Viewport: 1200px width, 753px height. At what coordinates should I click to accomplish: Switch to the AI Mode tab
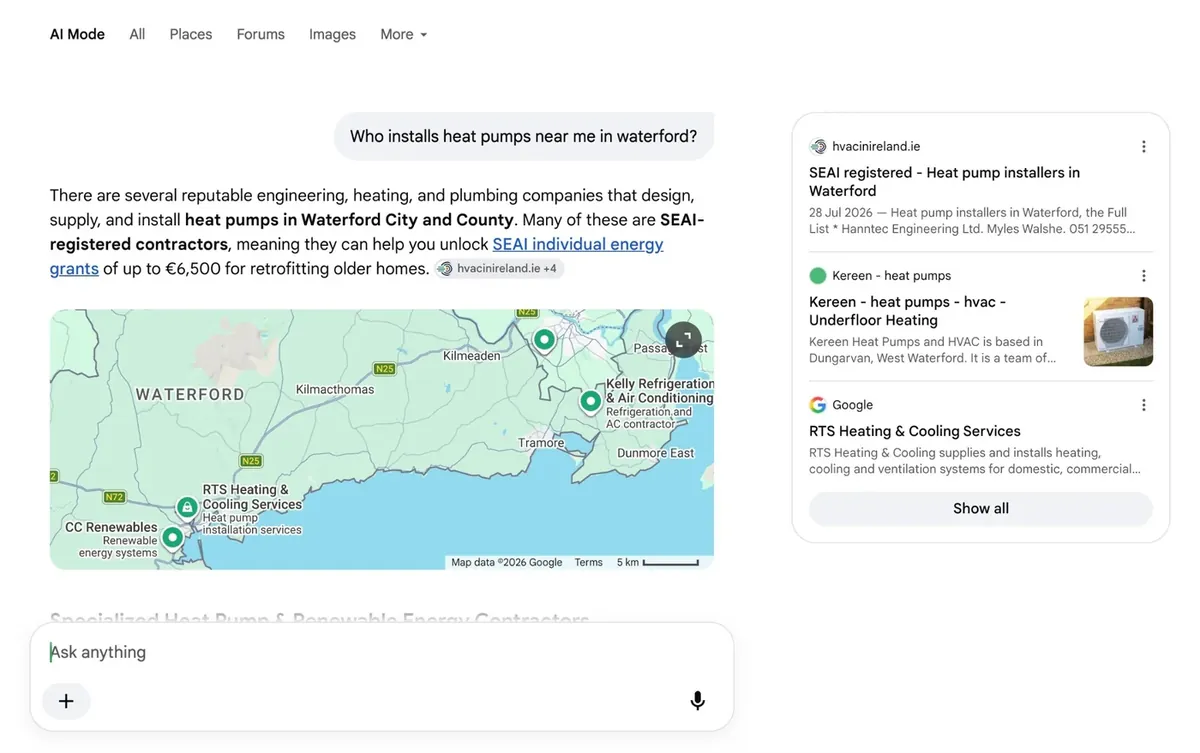(x=77, y=34)
